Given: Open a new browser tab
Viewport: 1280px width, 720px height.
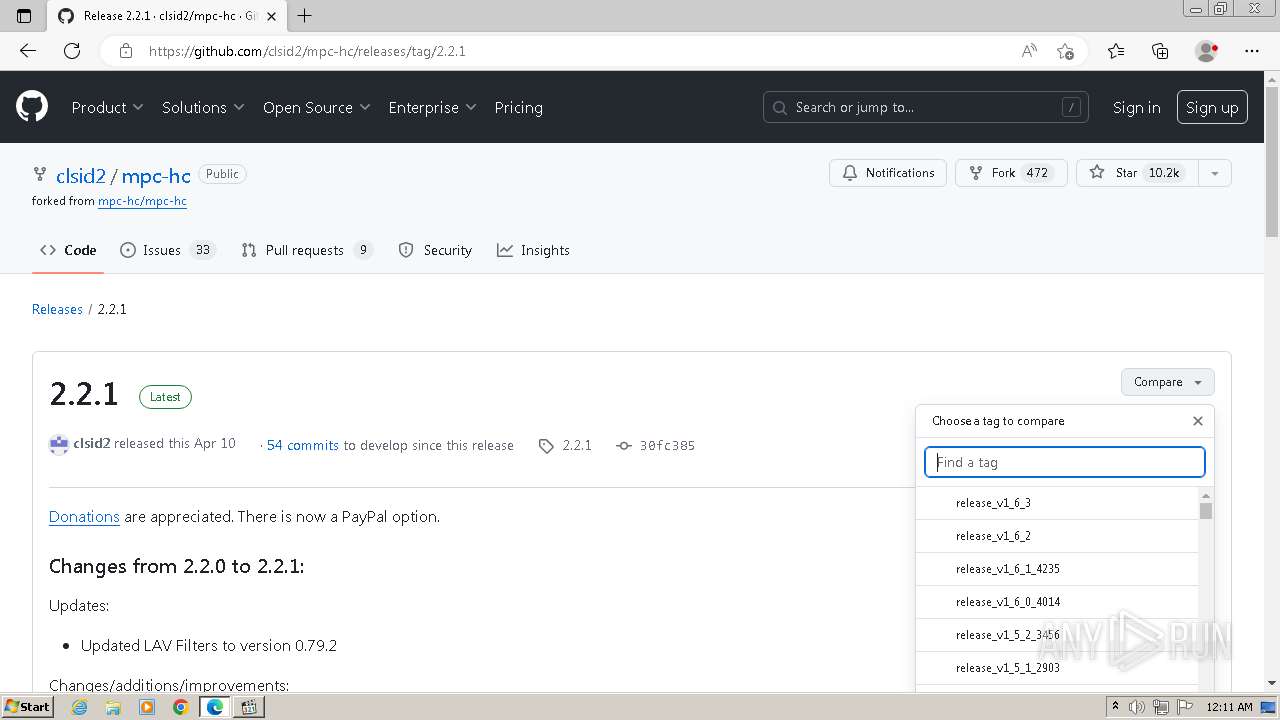Looking at the screenshot, I should tap(305, 15).
